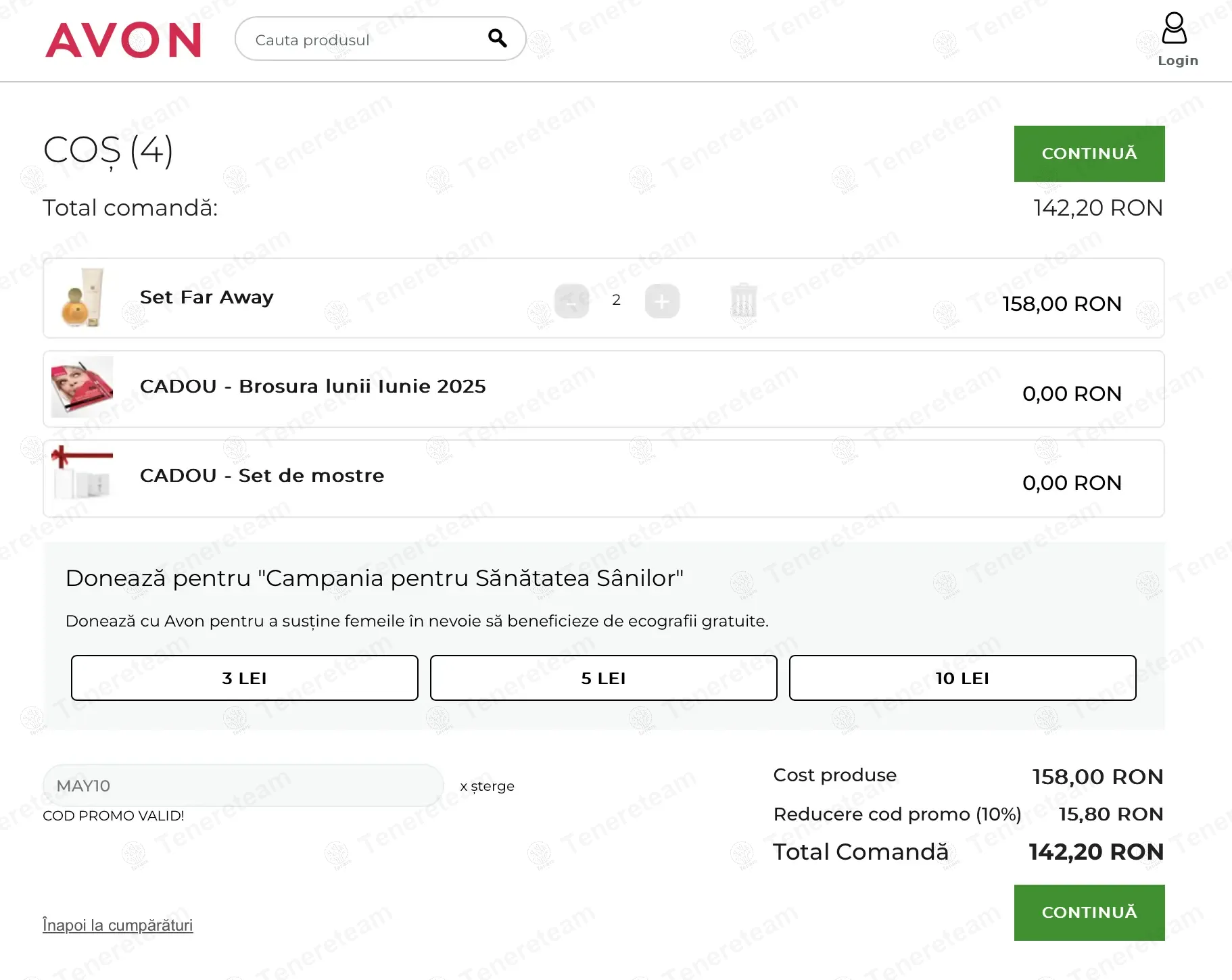
Task: Click the 158,00 RON price in Set Far Away row
Action: (x=1062, y=304)
